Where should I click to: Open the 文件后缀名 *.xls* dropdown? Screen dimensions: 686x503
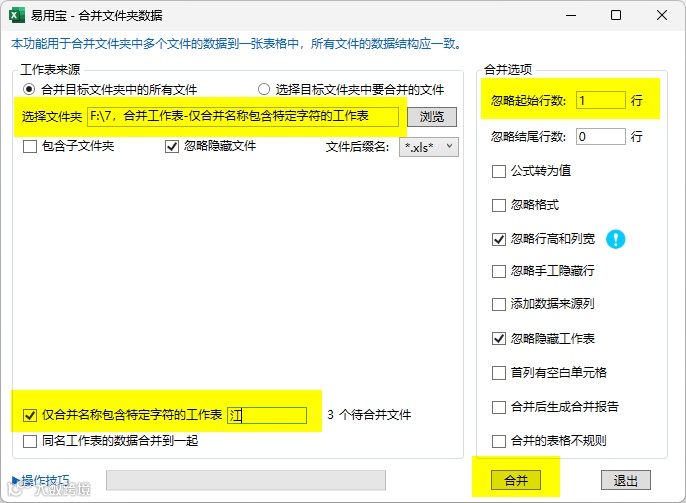pos(429,147)
